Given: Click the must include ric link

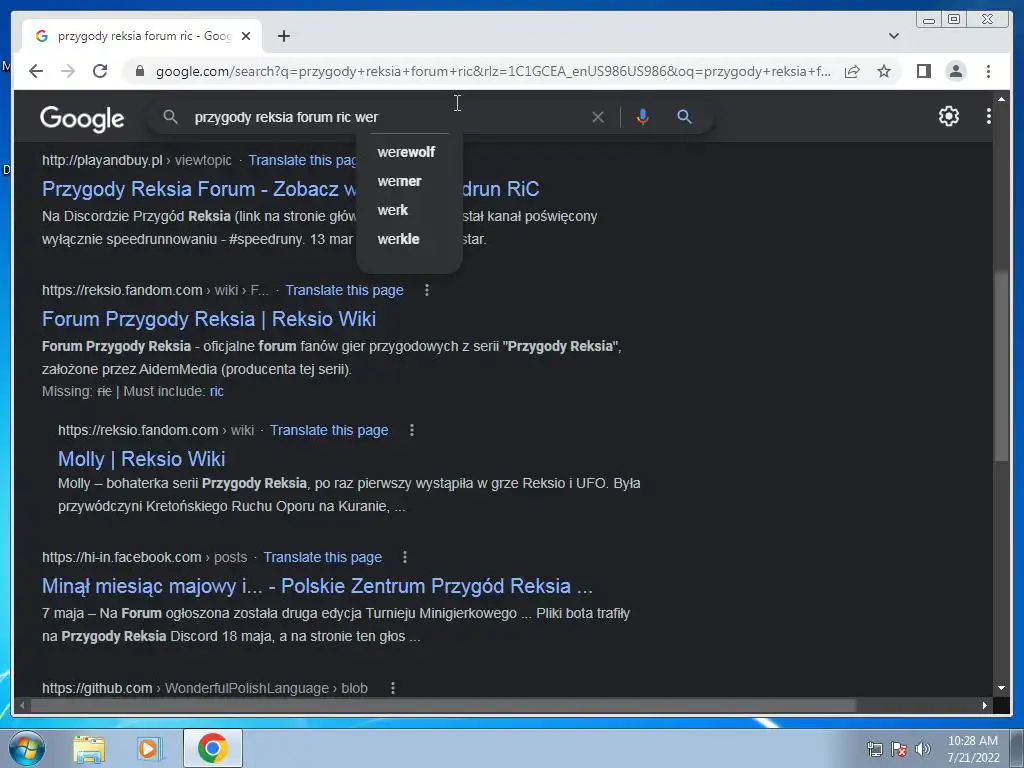Looking at the screenshot, I should [x=217, y=391].
